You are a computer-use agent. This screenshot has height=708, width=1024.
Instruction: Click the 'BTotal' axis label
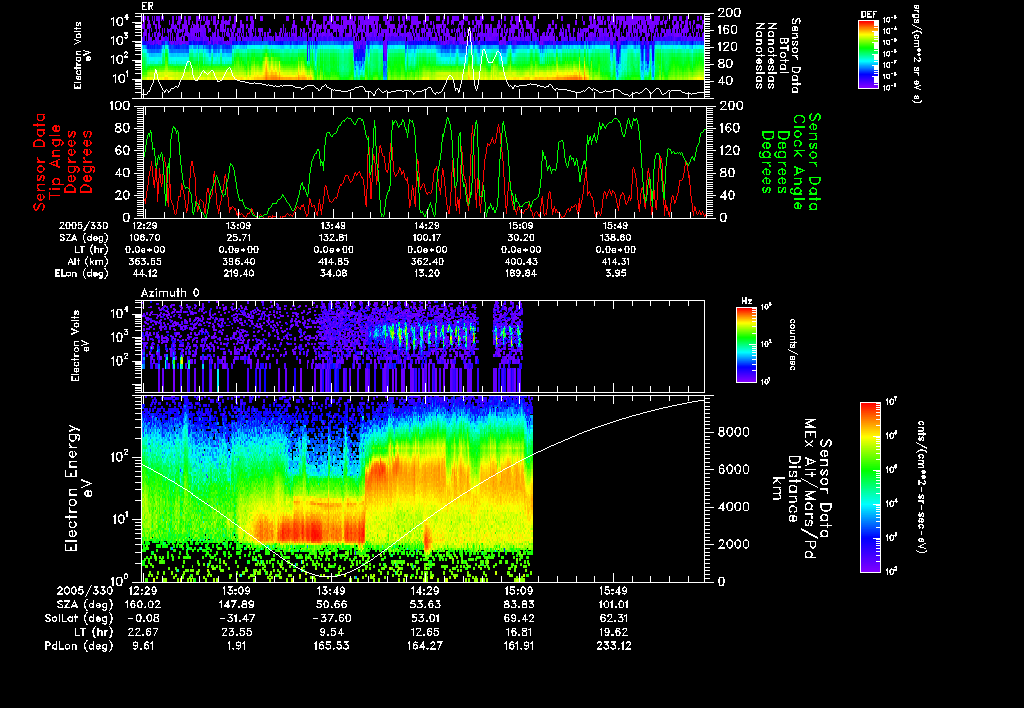[784, 54]
